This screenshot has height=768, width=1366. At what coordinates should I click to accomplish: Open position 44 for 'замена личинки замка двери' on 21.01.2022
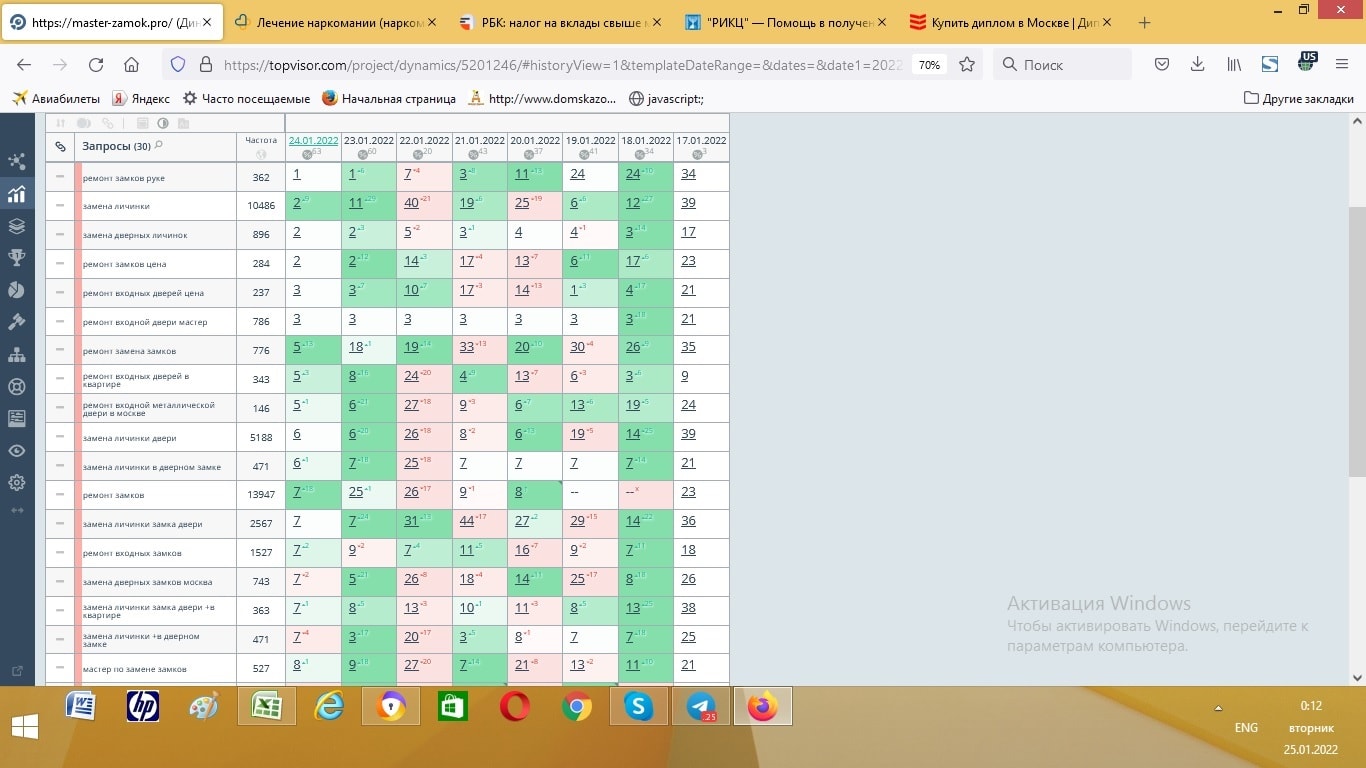(466, 521)
